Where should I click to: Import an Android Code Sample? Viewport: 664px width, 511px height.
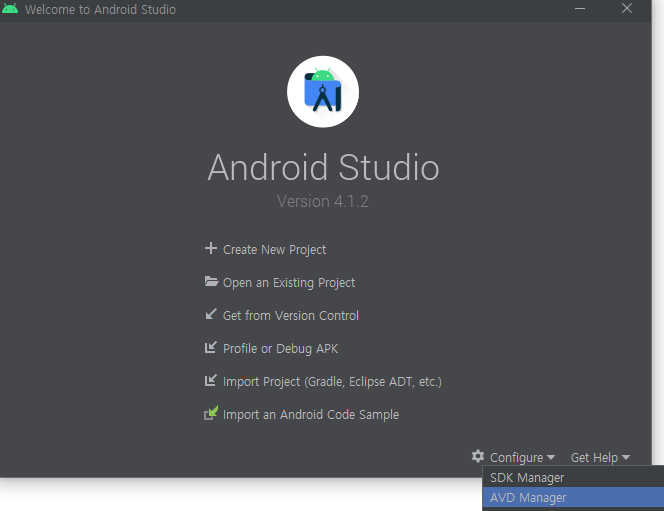(x=311, y=415)
